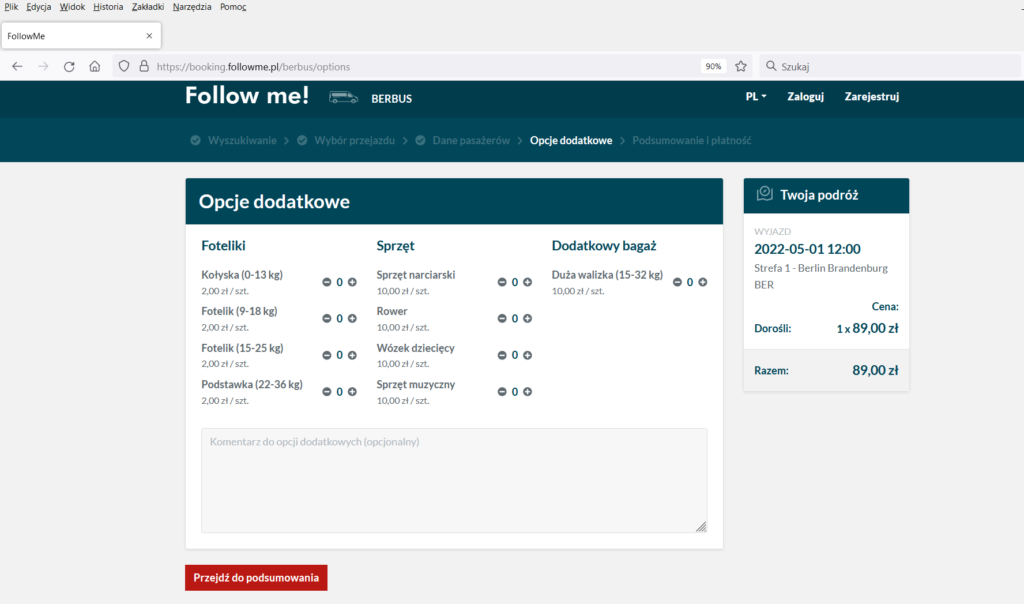This screenshot has width=1024, height=604.
Task: Decrease Fotelik (9-18 kg) quantity with minus
Action: click(327, 318)
